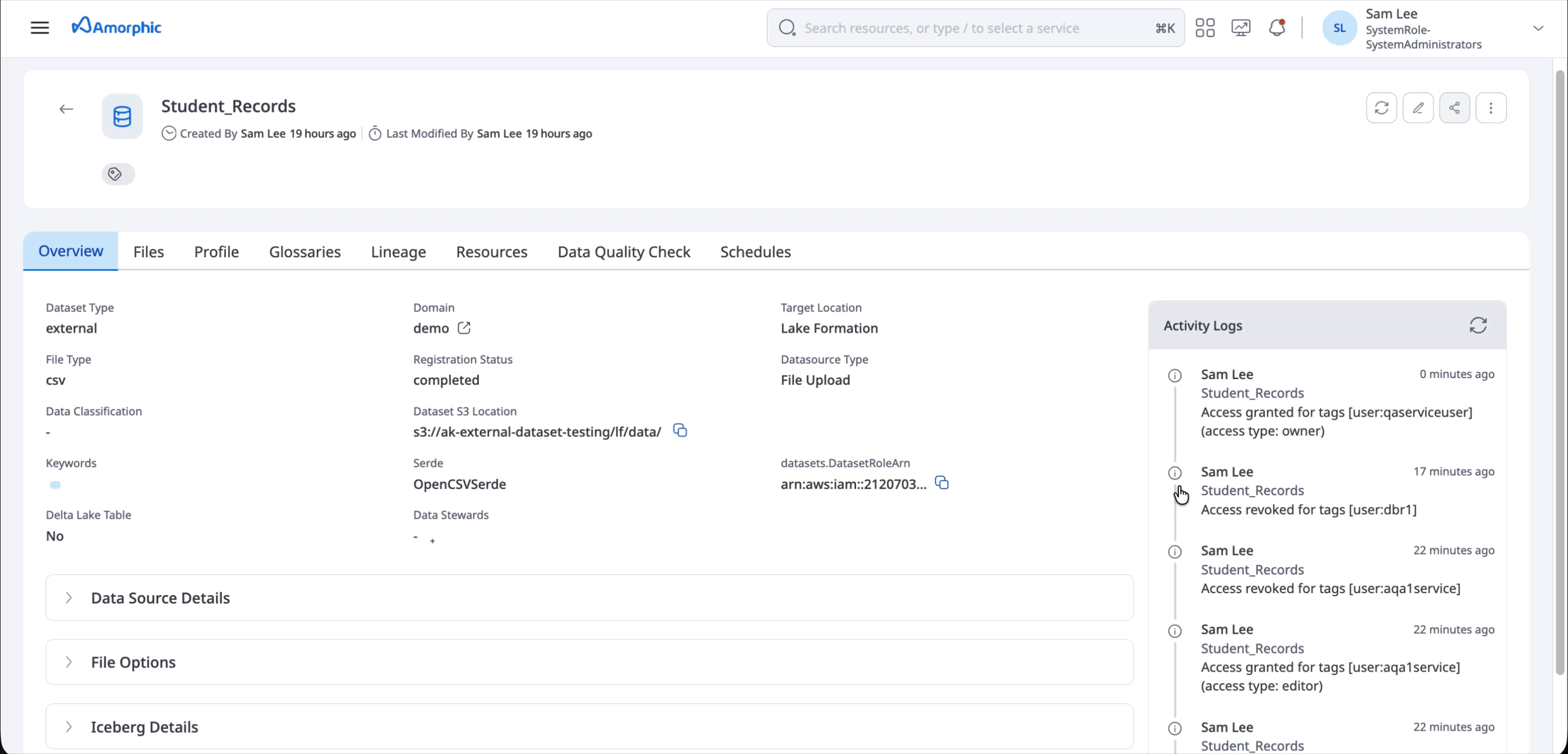Open the Sam Lee user account dropdown
This screenshot has height=754, width=1568.
(1537, 28)
